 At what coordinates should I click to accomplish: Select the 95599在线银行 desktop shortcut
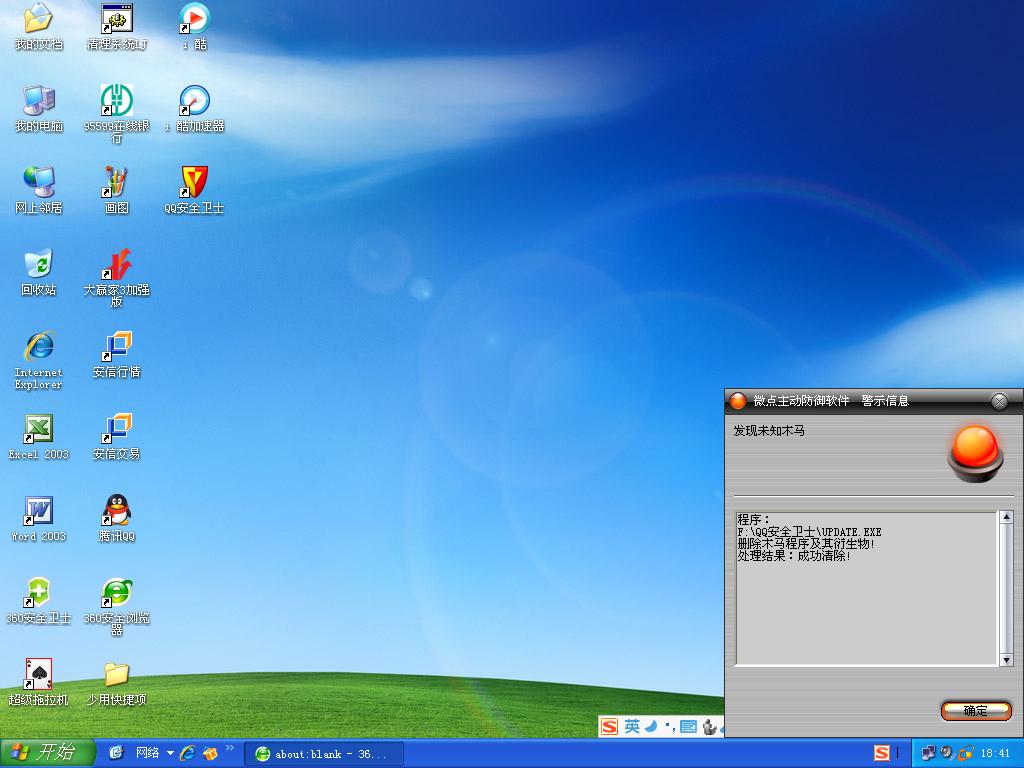click(x=117, y=114)
